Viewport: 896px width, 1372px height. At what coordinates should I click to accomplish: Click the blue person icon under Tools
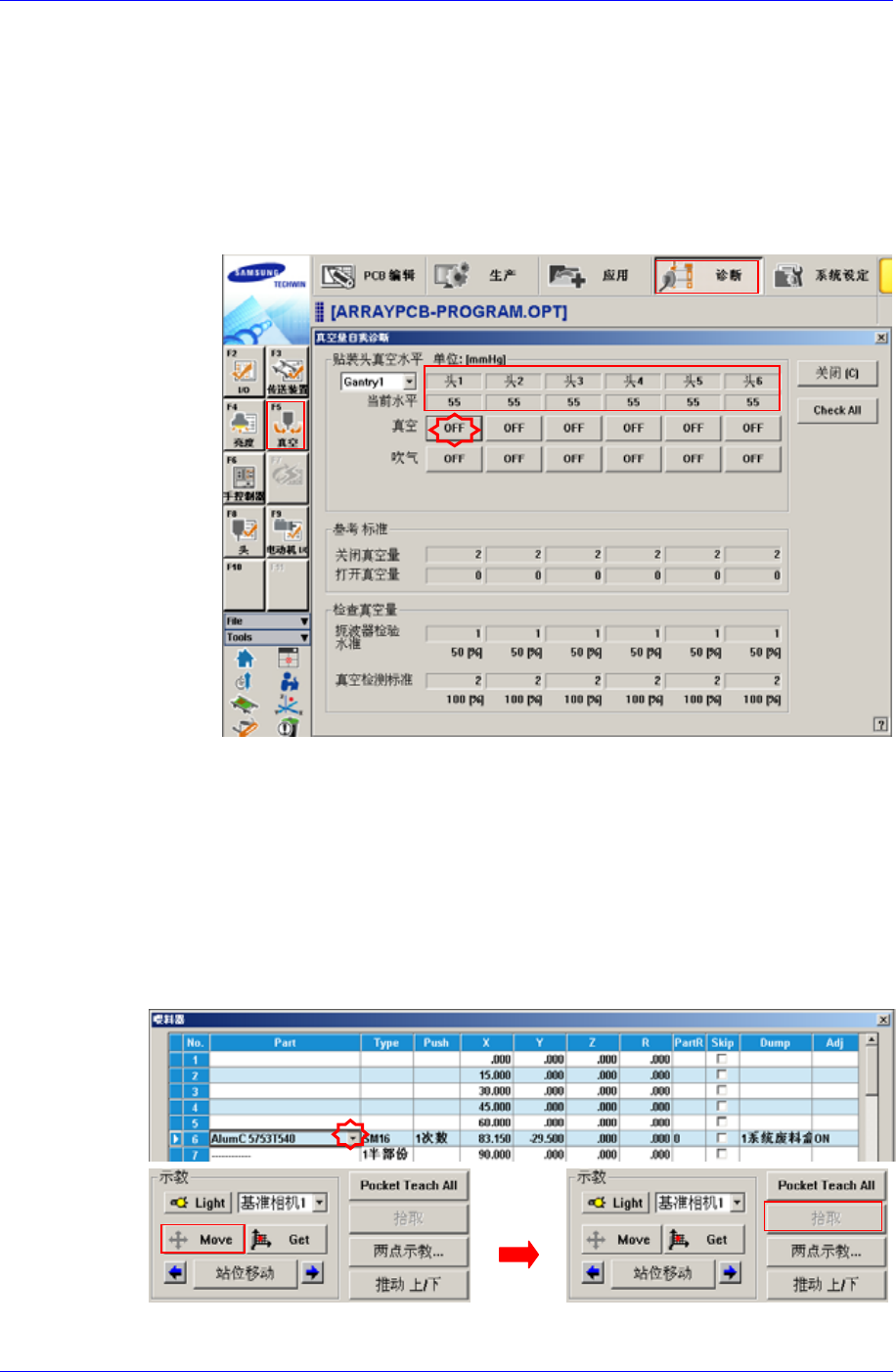point(288,681)
